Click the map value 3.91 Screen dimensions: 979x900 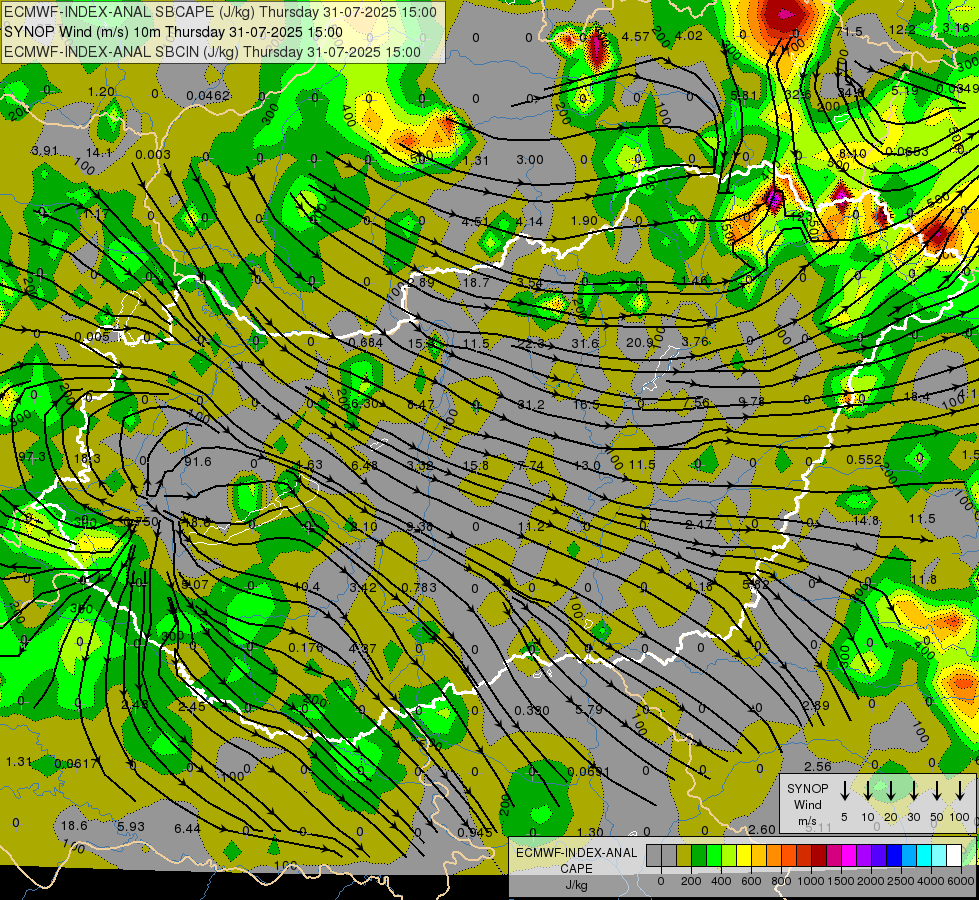44,151
